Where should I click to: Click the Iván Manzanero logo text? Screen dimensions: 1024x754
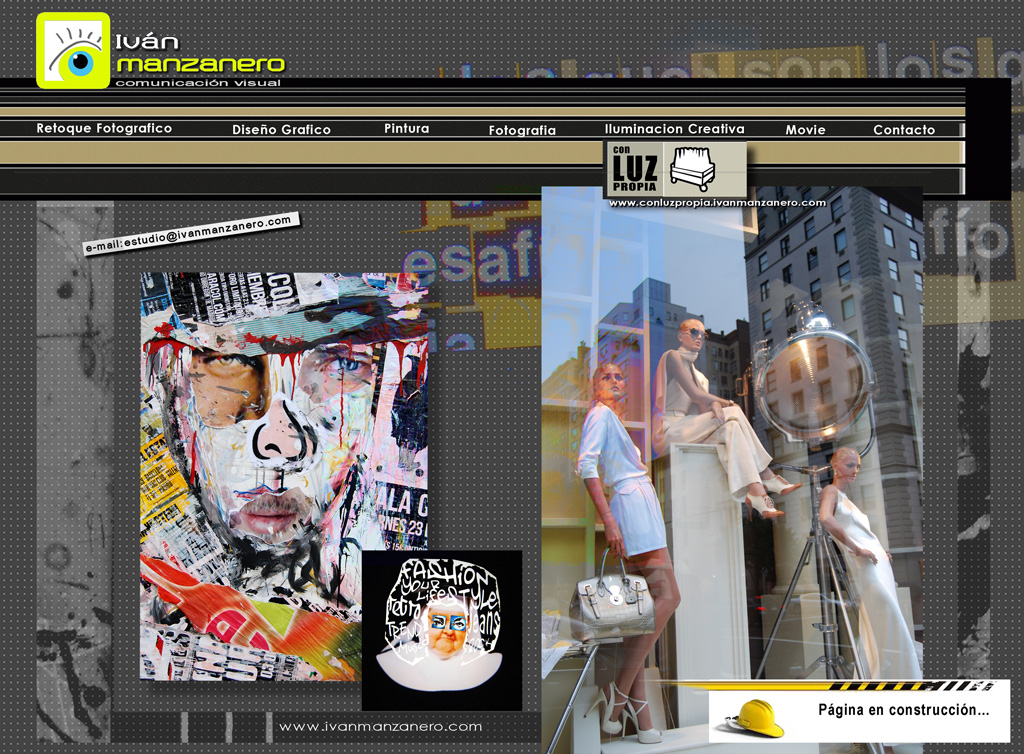(x=200, y=54)
